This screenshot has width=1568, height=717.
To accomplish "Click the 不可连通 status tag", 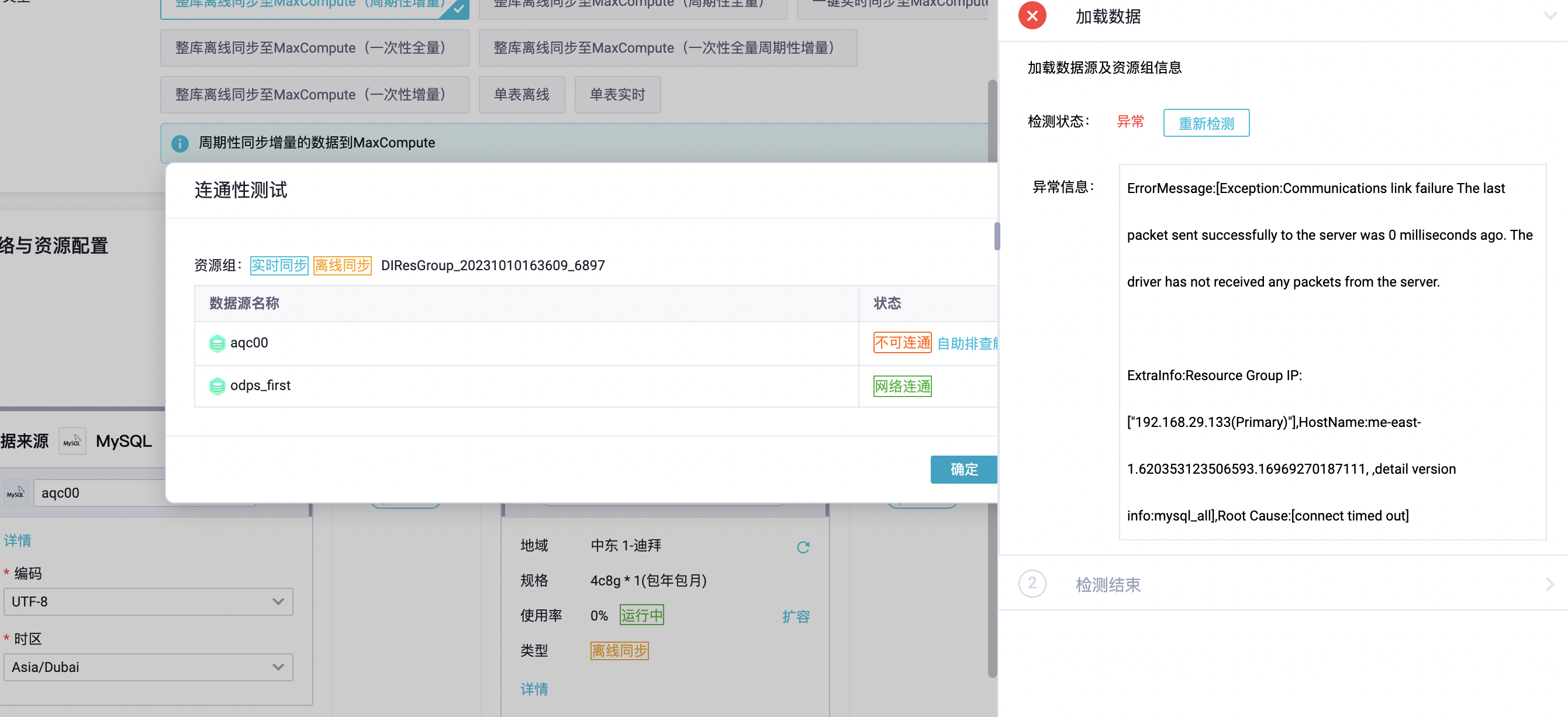I will point(902,343).
